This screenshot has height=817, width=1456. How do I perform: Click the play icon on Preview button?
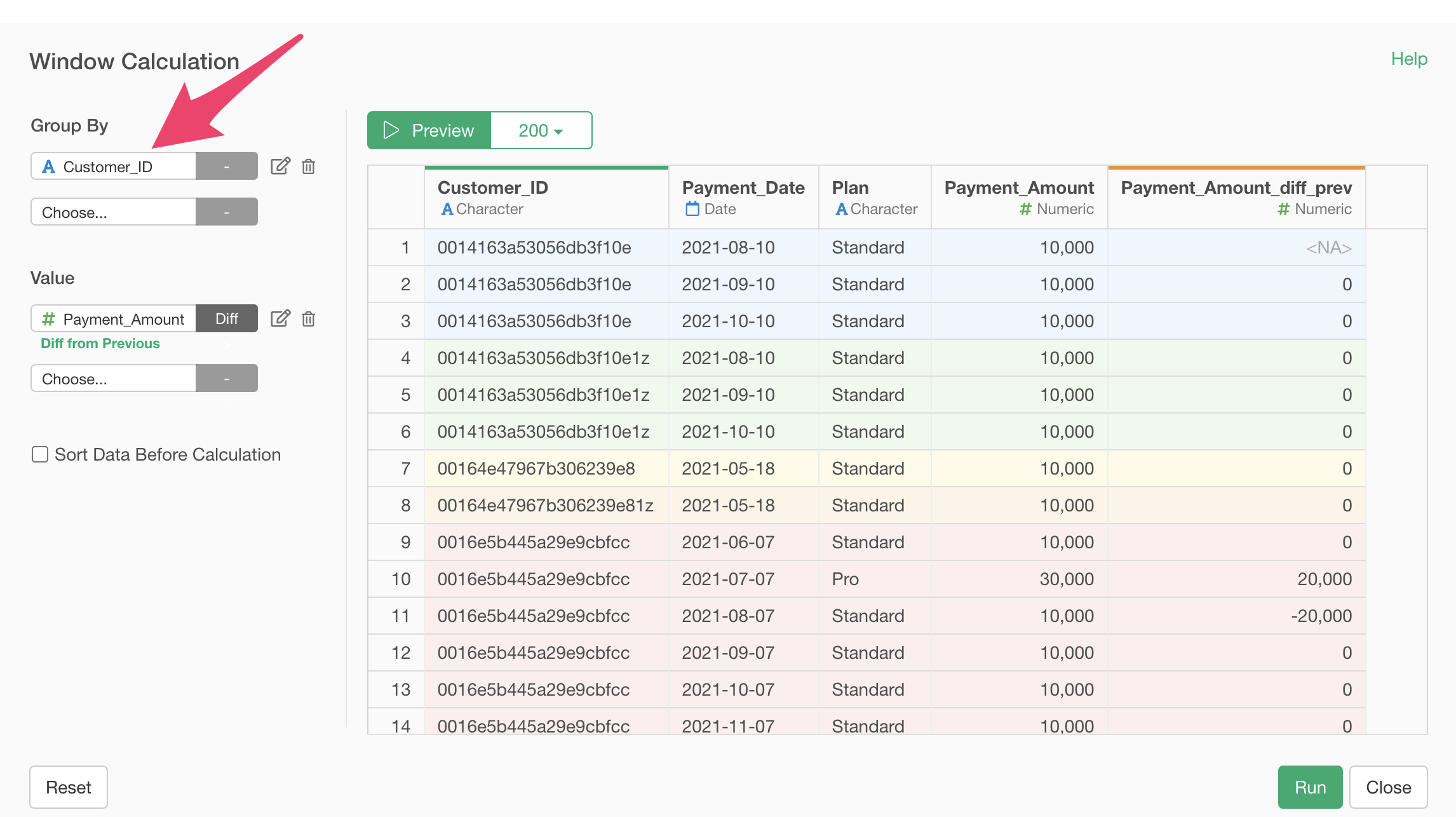click(x=391, y=130)
